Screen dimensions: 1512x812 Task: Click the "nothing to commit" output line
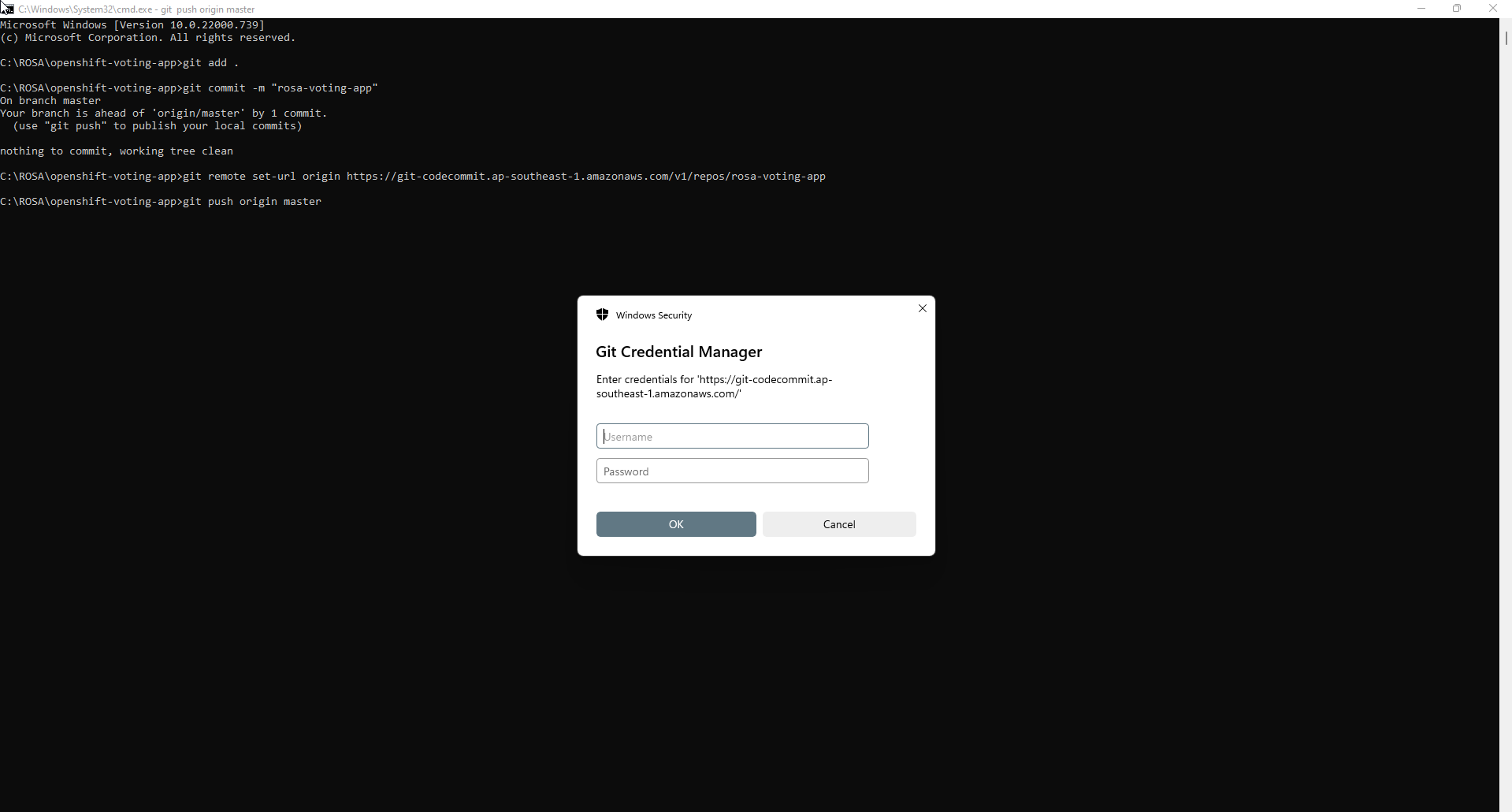pyautogui.click(x=117, y=151)
